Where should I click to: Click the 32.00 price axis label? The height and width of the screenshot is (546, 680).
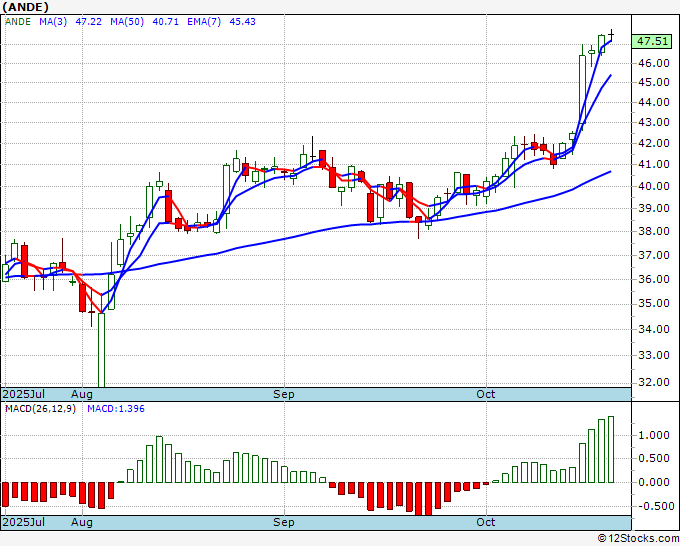(x=654, y=382)
